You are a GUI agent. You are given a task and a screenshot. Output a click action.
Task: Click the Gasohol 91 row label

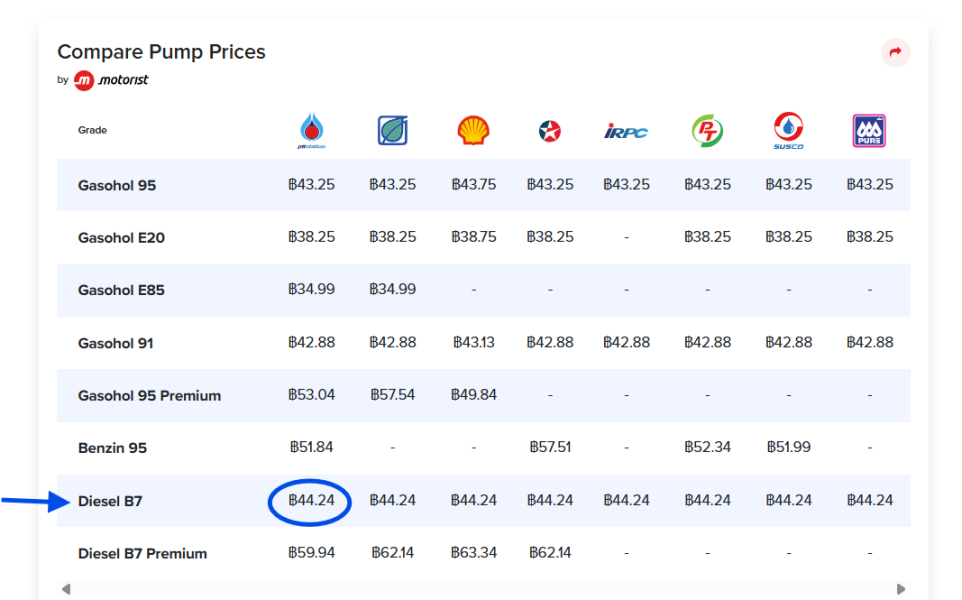(x=115, y=343)
